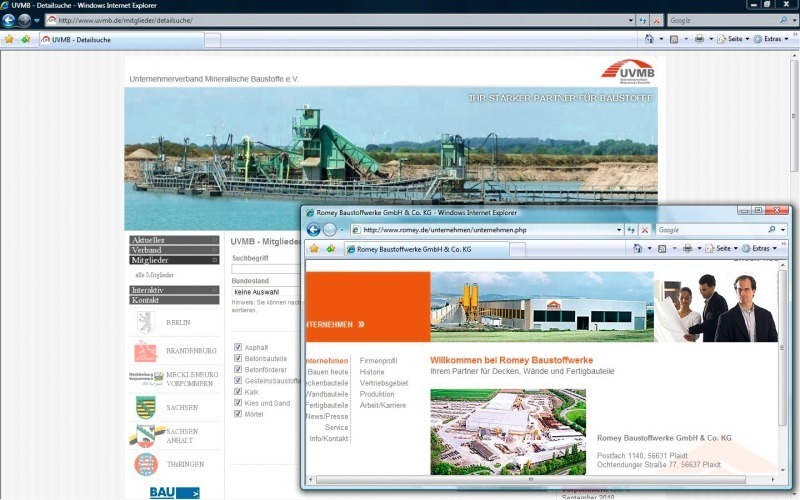Open the Arbeit/Karriere link
This screenshot has height=500, width=800.
[x=383, y=406]
